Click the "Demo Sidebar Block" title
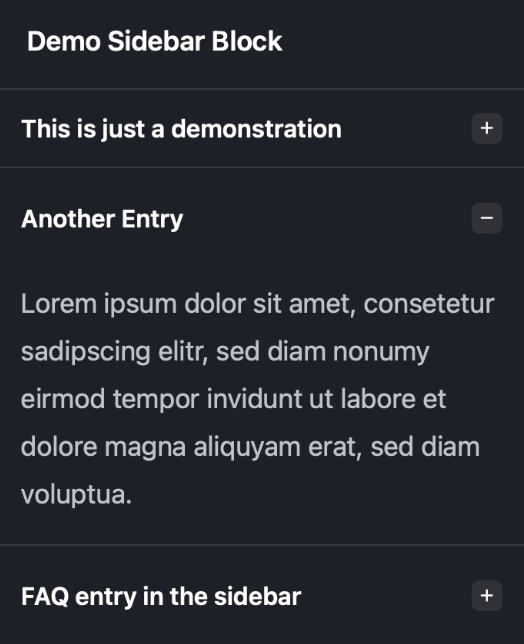Screen dimensions: 524x644 click(x=154, y=41)
